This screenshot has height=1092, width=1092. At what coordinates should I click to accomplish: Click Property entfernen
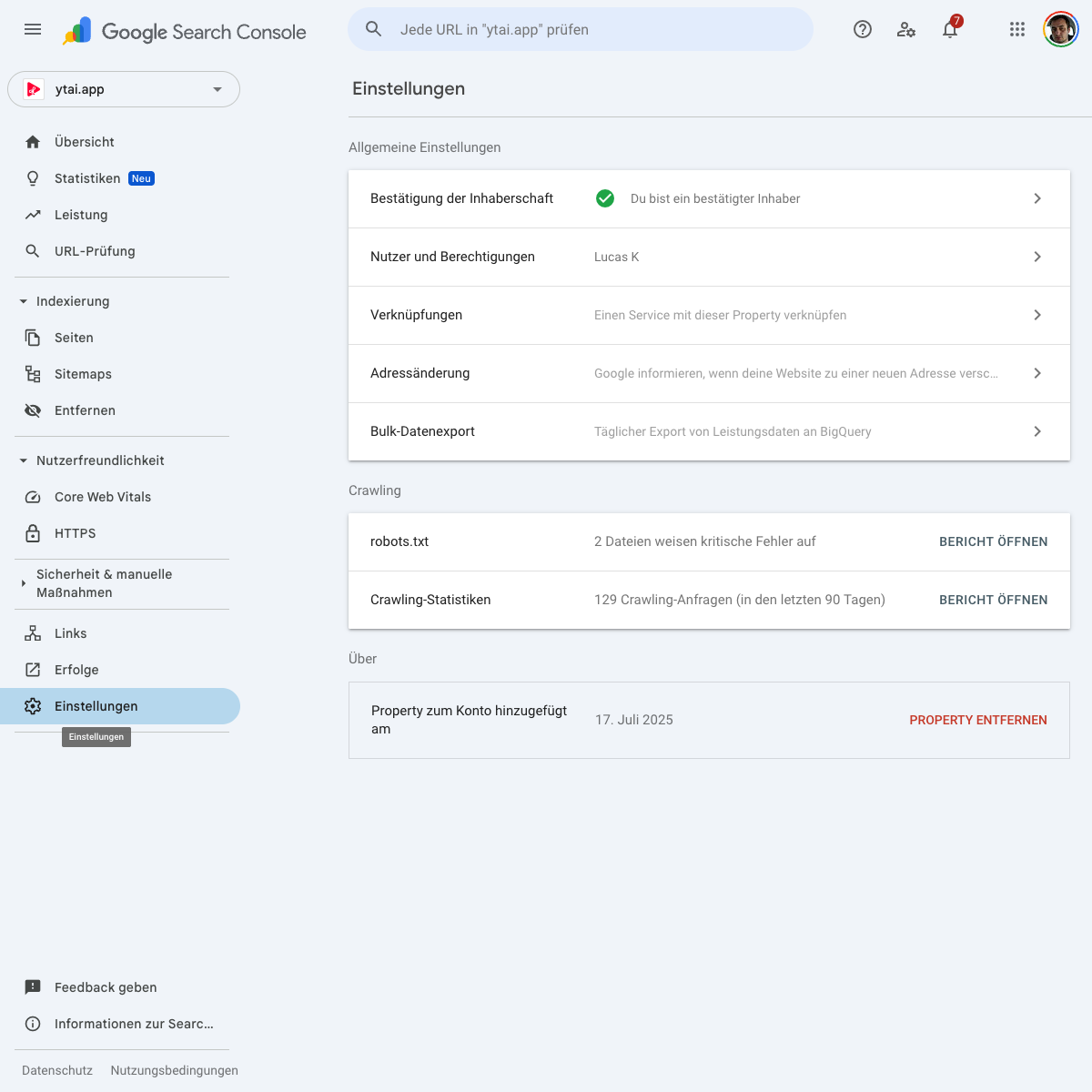click(x=977, y=720)
